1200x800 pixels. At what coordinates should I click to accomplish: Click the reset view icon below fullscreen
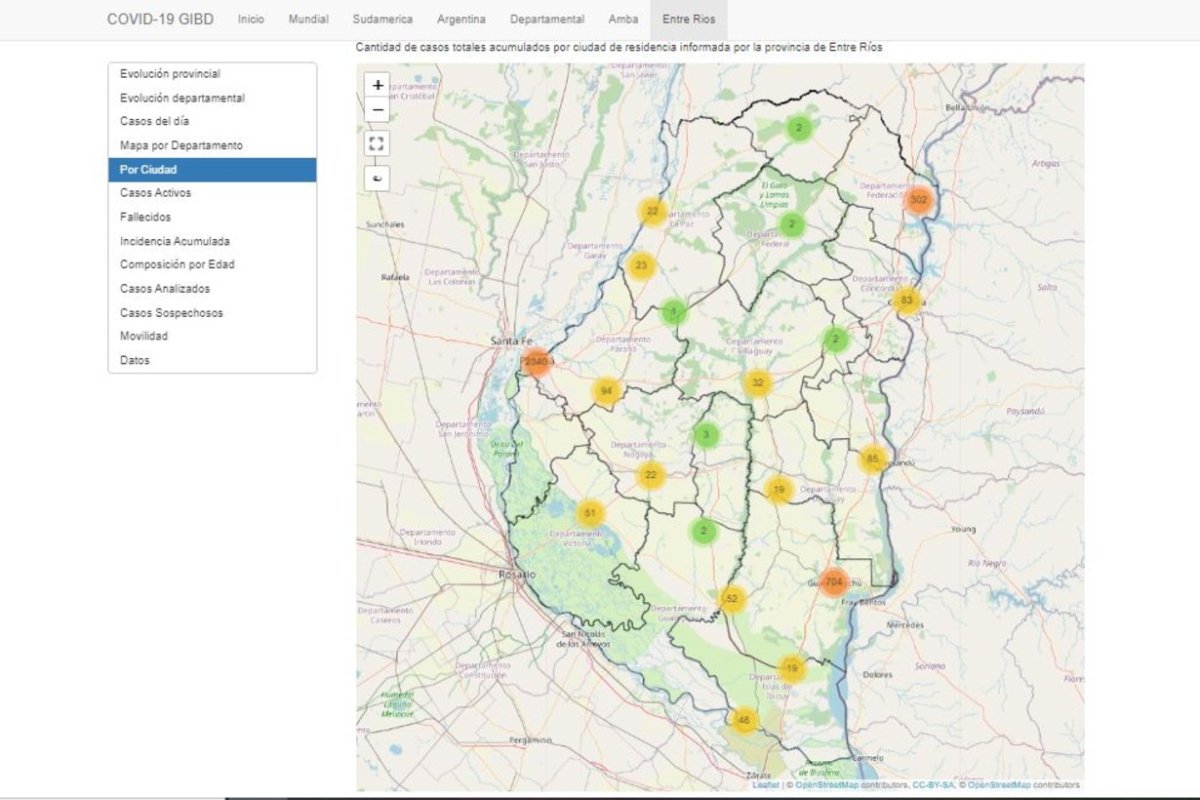click(x=378, y=177)
